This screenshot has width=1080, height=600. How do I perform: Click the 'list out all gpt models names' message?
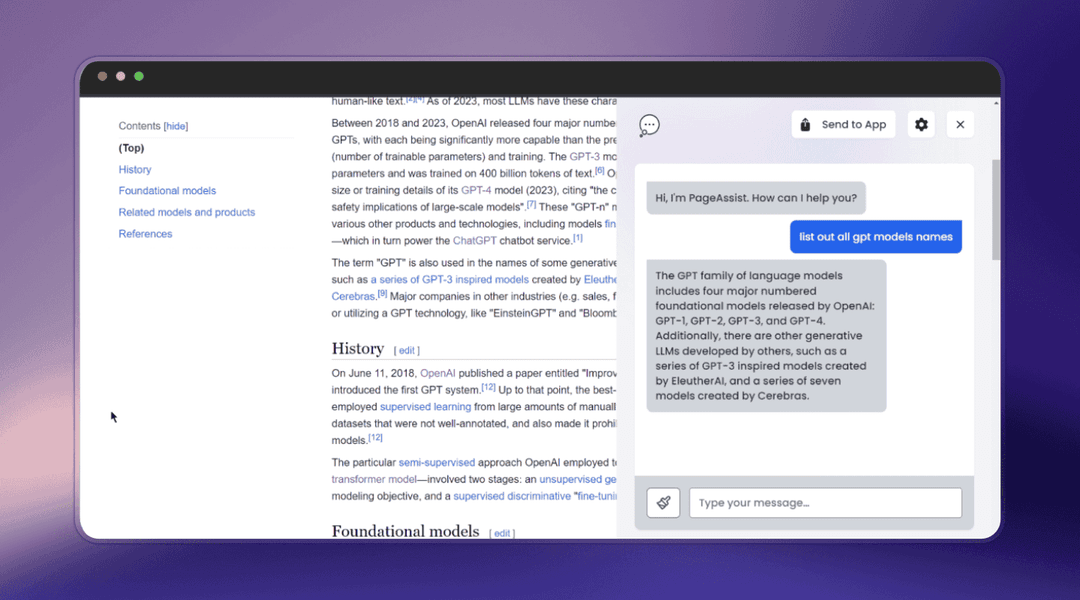(876, 237)
